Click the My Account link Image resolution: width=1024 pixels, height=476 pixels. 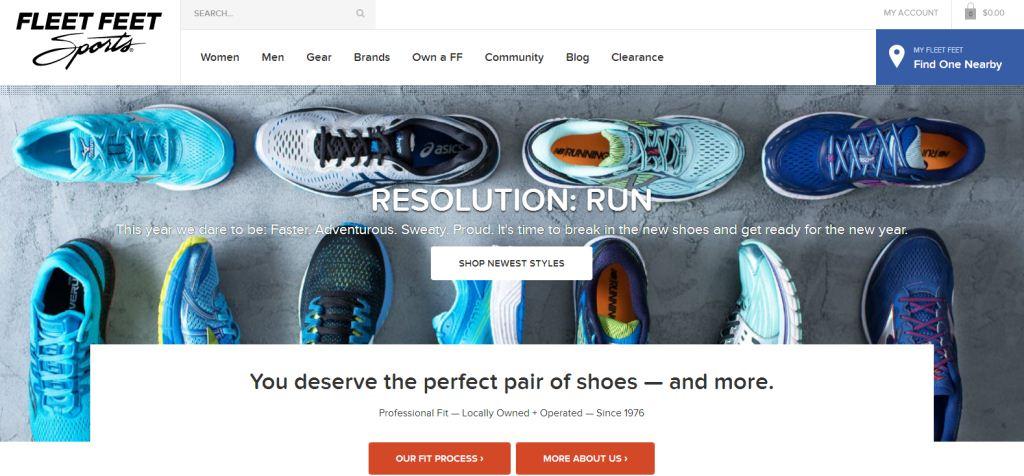click(910, 12)
